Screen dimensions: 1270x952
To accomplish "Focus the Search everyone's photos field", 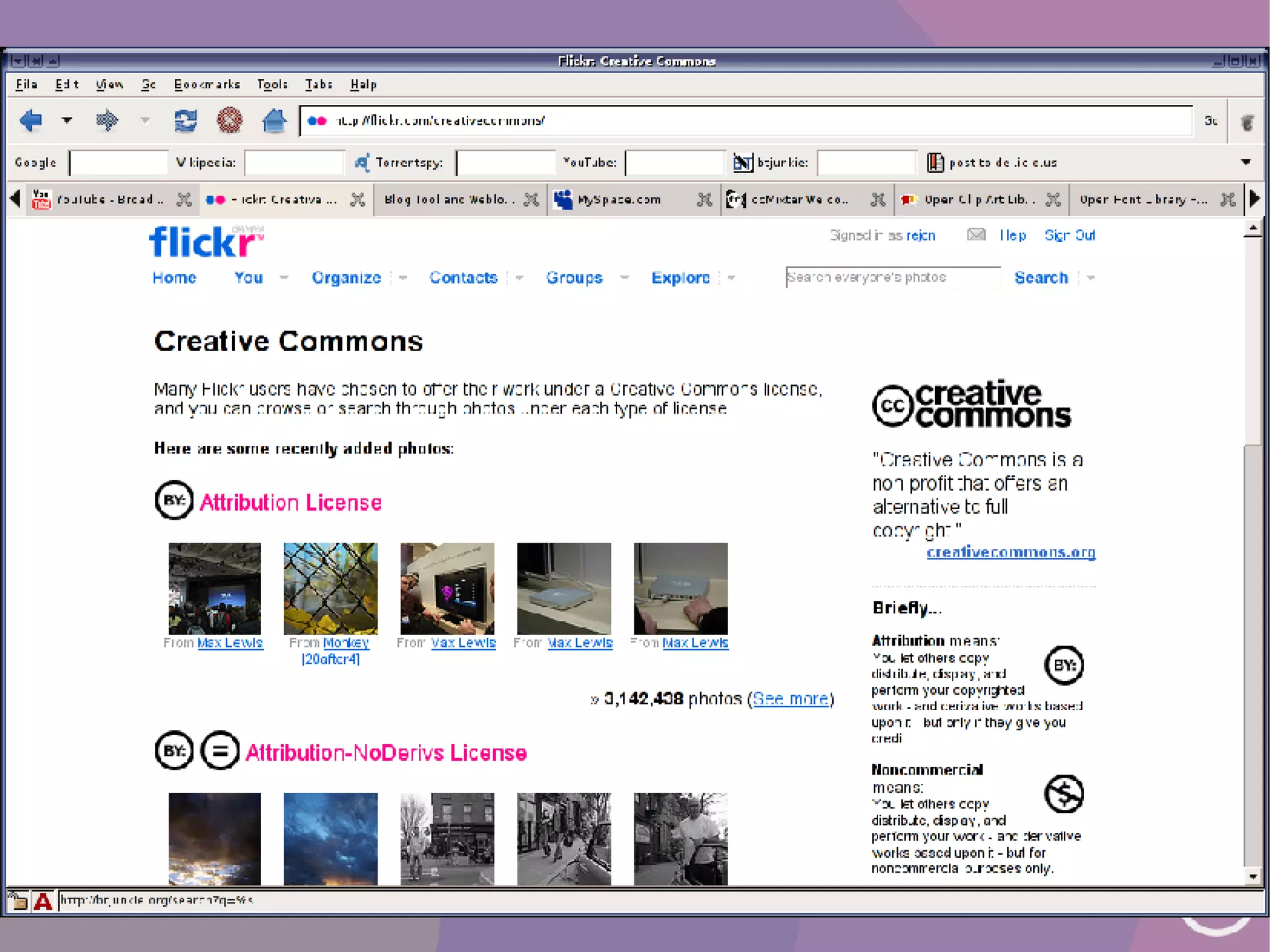I will point(892,277).
